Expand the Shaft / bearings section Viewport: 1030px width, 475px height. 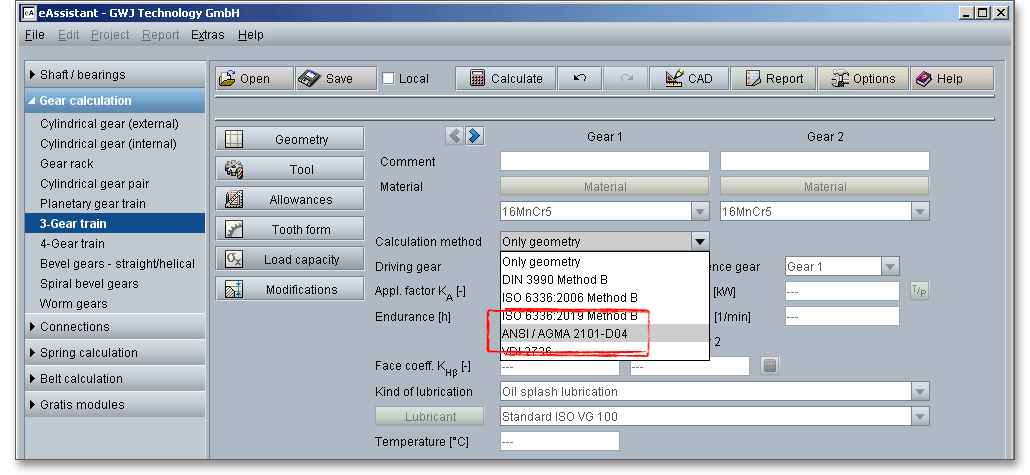pos(82,75)
